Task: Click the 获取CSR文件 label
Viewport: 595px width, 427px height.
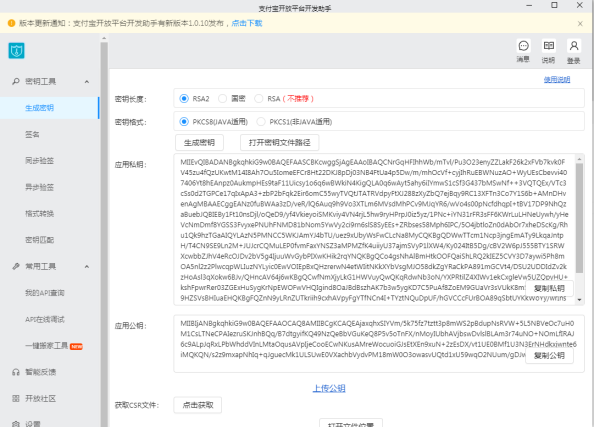Action: coord(137,405)
